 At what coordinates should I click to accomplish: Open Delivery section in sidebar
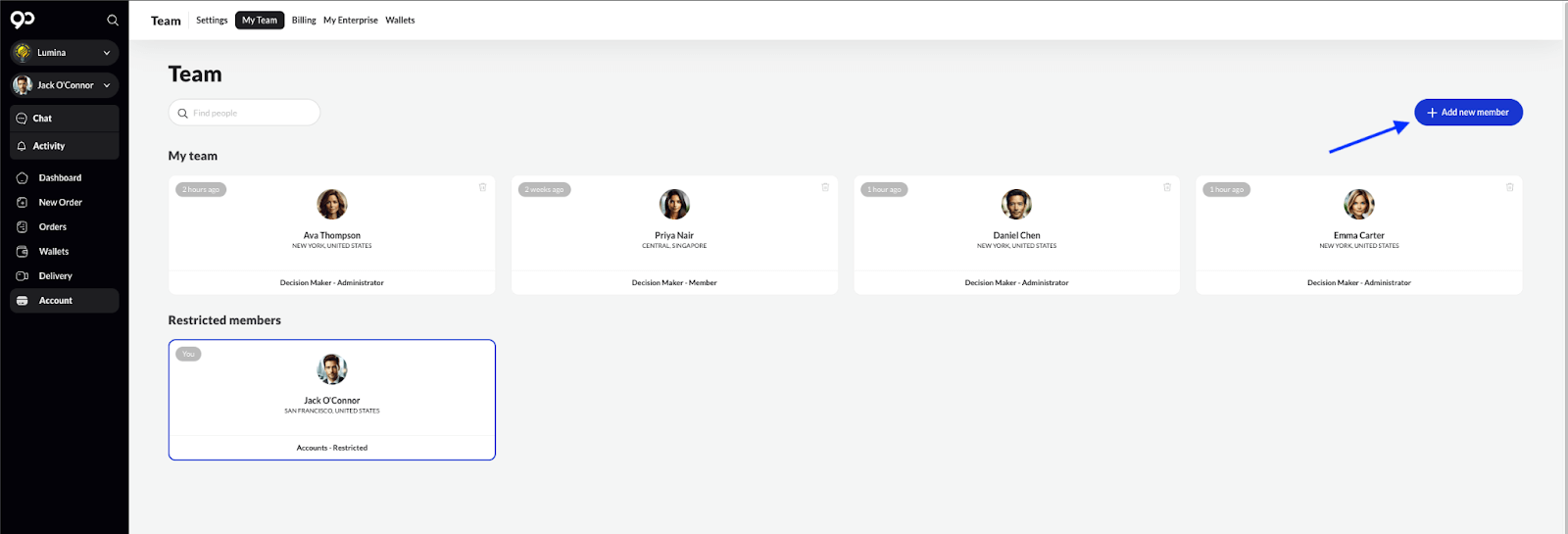click(55, 276)
